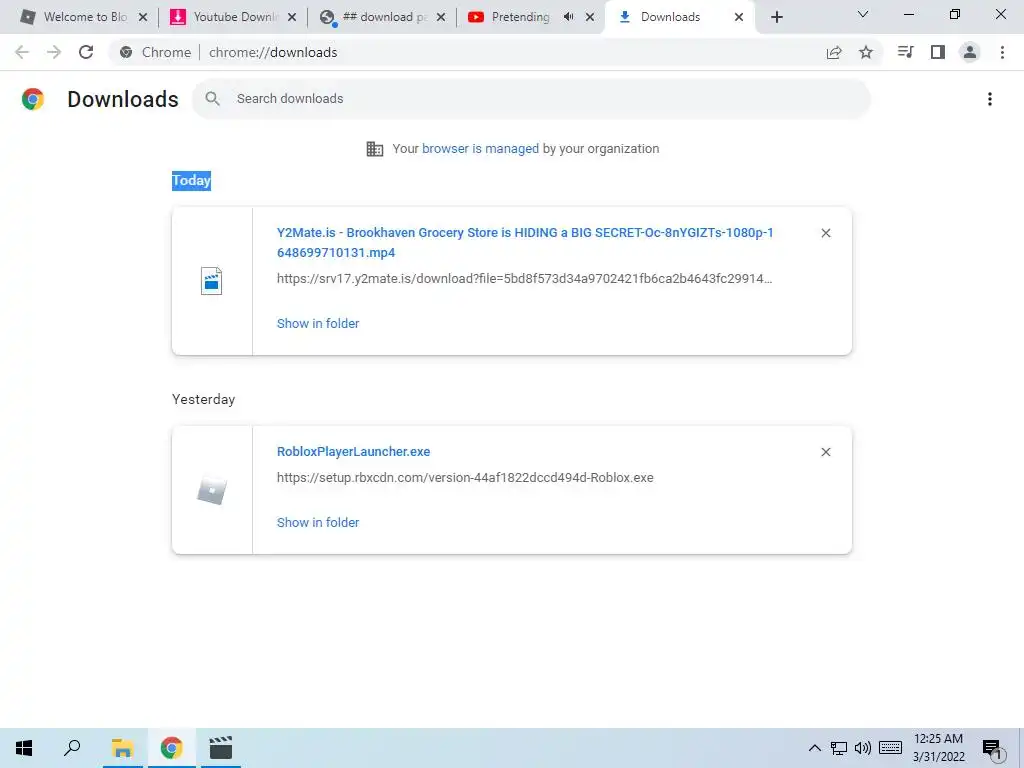The height and width of the screenshot is (768, 1024).
Task: Remove RobloxPlayerLauncher.exe from list
Action: coord(826,452)
